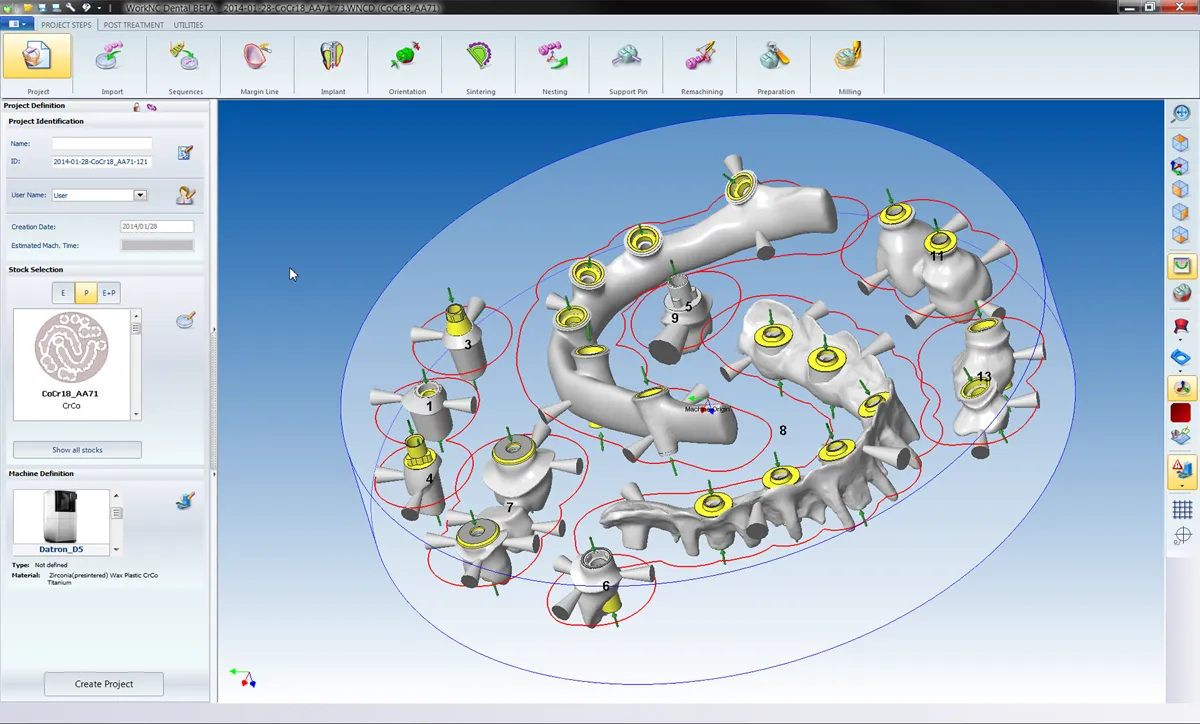
Task: Toggle the E stock filter button
Action: pyautogui.click(x=63, y=293)
